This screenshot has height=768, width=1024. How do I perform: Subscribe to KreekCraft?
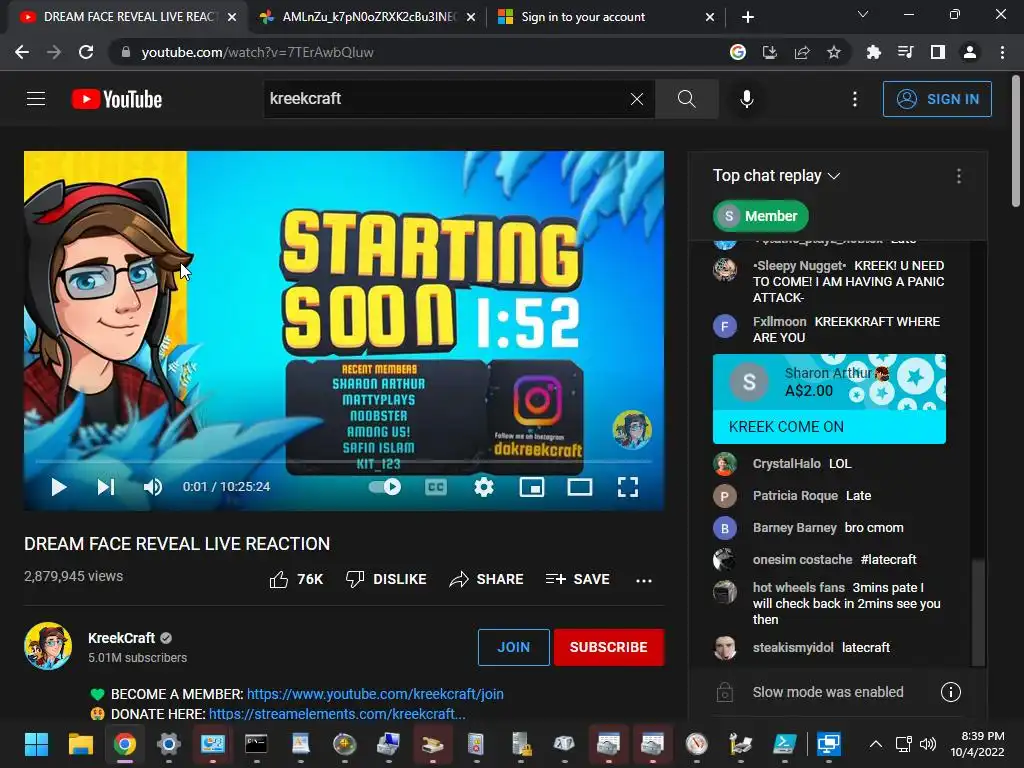(x=609, y=647)
